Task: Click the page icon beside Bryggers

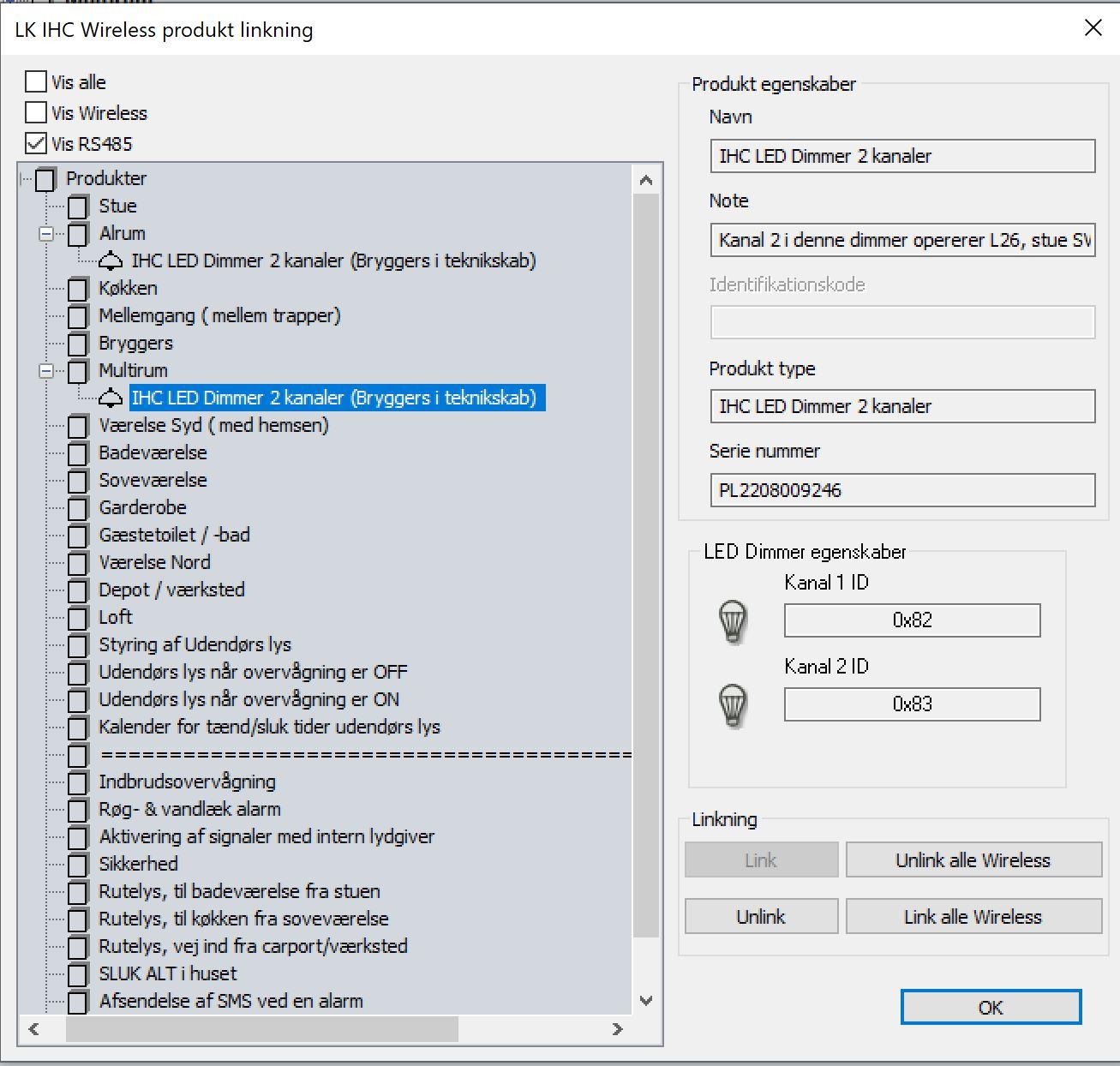Action: click(78, 344)
